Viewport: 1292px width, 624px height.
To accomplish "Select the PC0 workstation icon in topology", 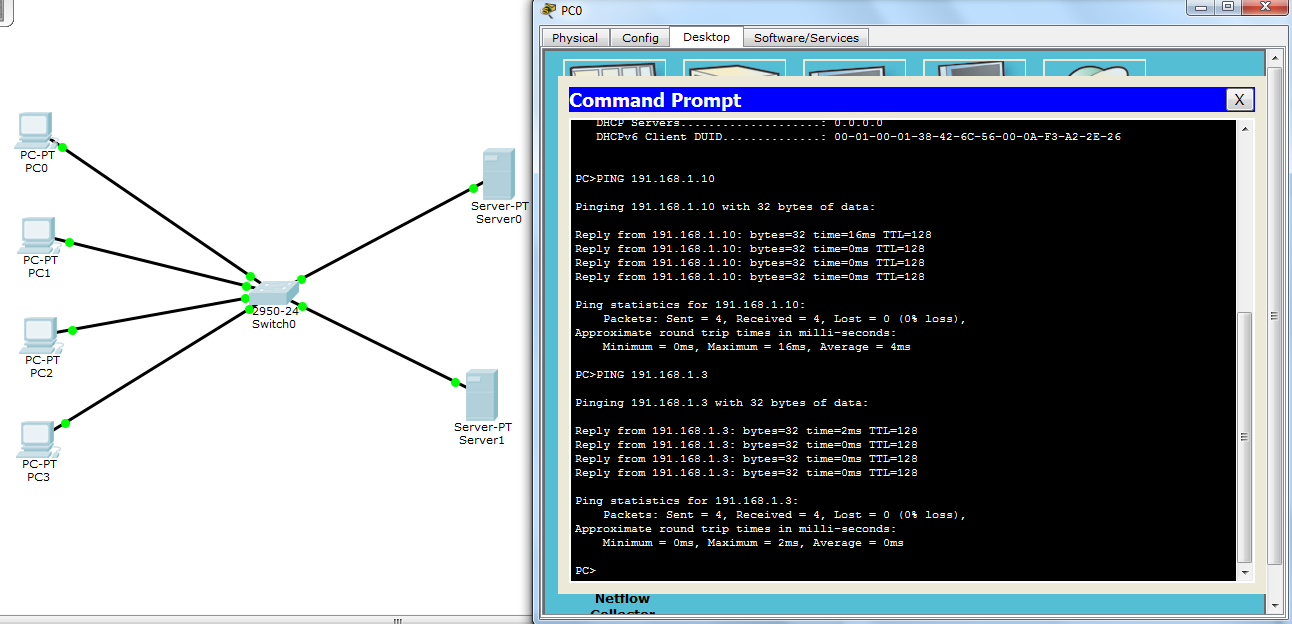I will 33,130.
